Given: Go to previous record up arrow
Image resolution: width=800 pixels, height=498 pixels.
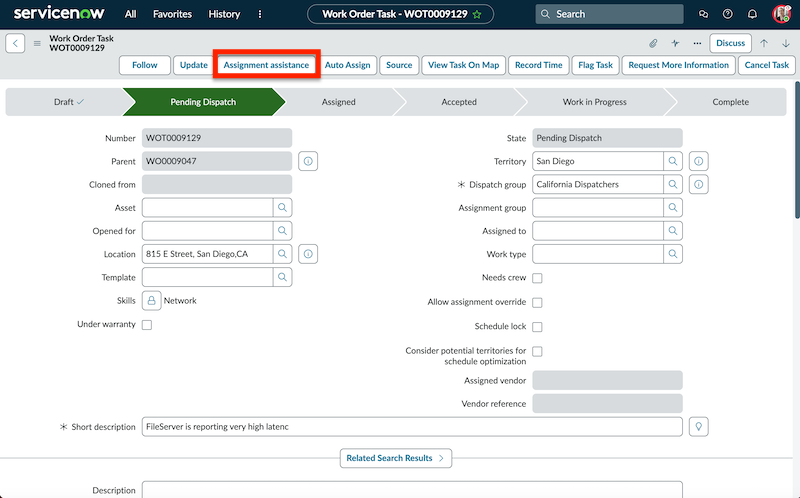Looking at the screenshot, I should click(764, 43).
